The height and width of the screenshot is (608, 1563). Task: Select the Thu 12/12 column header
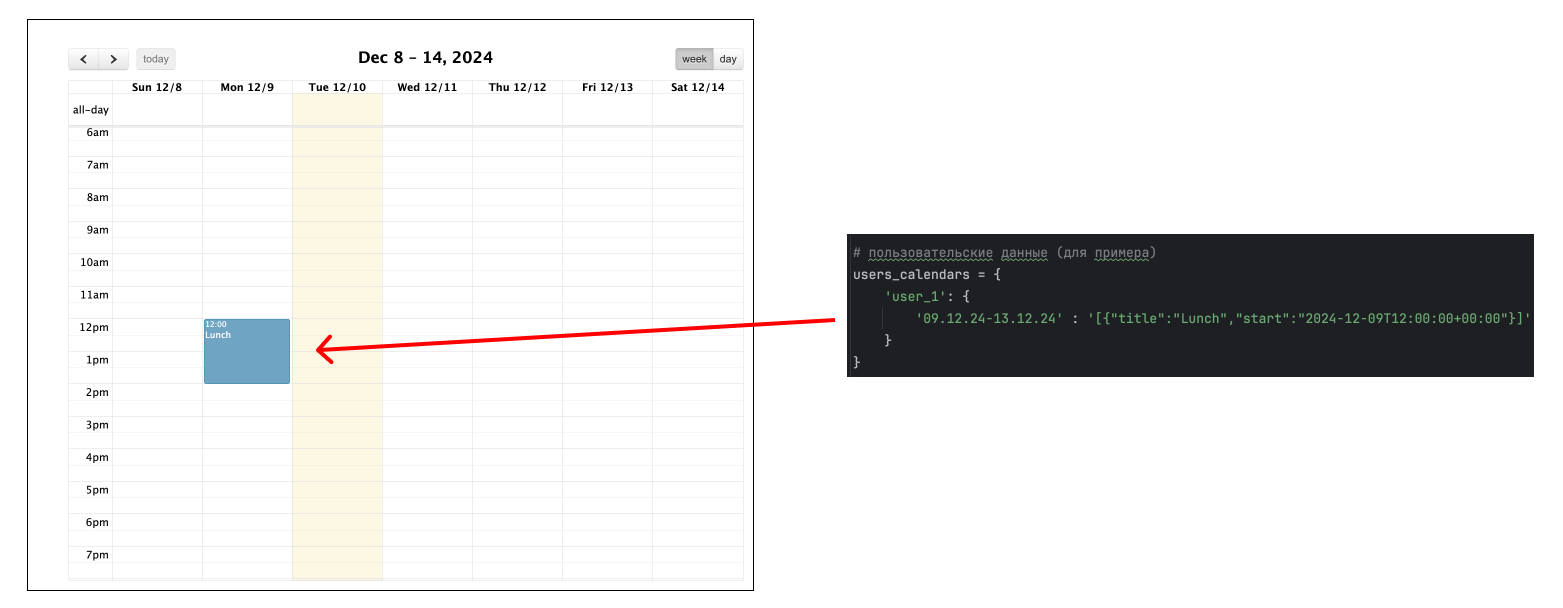point(517,87)
